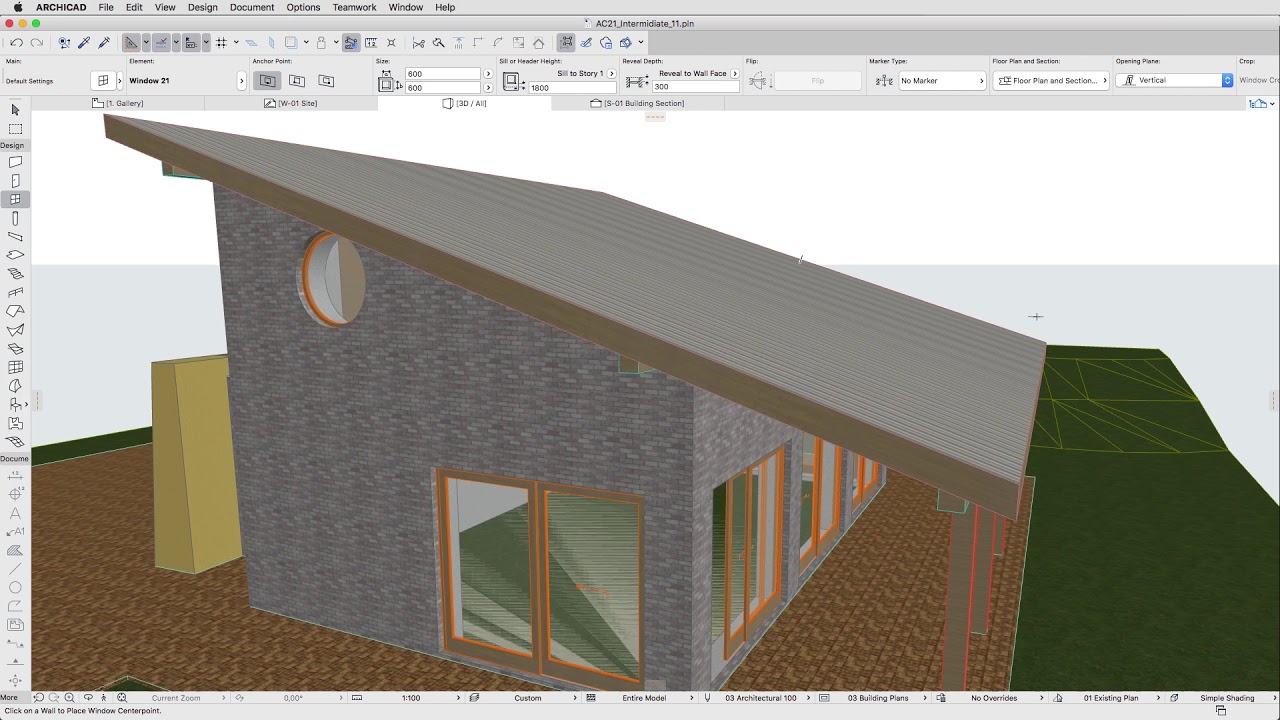The height and width of the screenshot is (720, 1280).
Task: Select the Text tool
Action: tap(15, 513)
